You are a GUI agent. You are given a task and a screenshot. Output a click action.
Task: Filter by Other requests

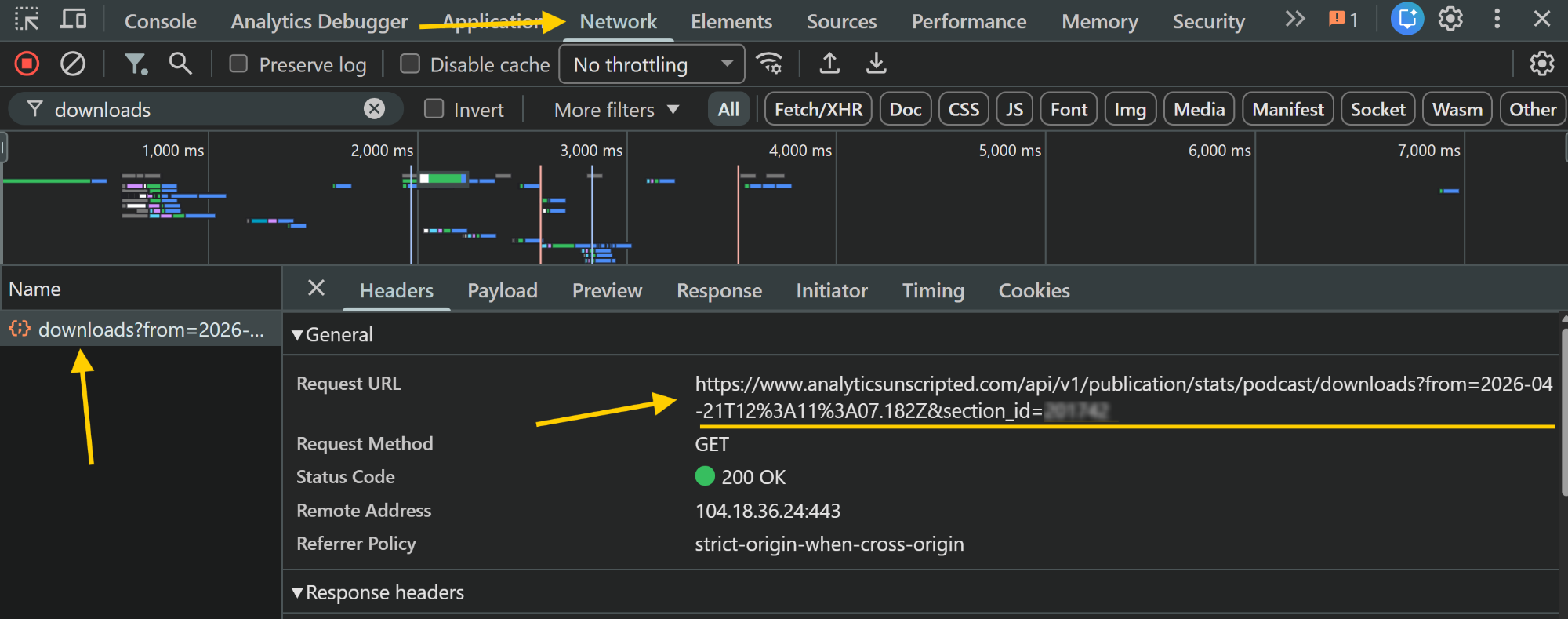[1533, 109]
